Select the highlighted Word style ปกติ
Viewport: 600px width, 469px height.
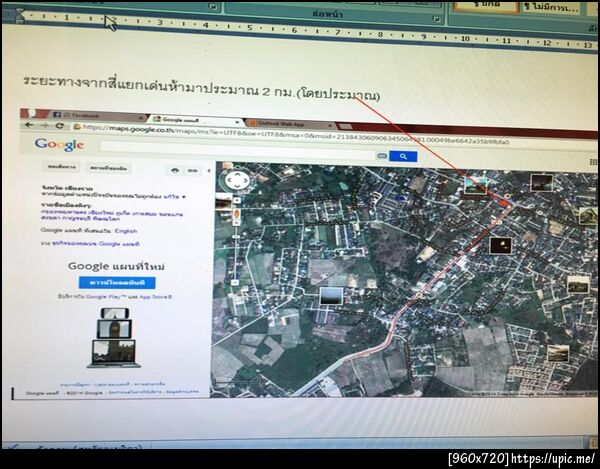(x=486, y=6)
